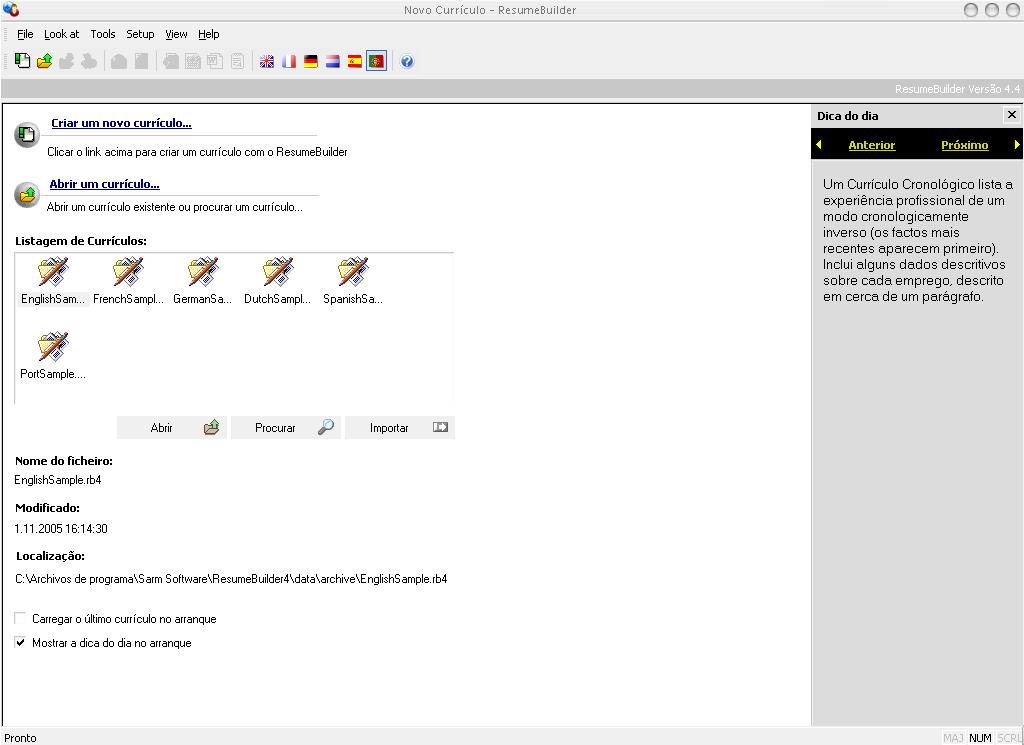The width and height of the screenshot is (1024, 745).
Task: Select the French flag language icon
Action: tap(288, 61)
